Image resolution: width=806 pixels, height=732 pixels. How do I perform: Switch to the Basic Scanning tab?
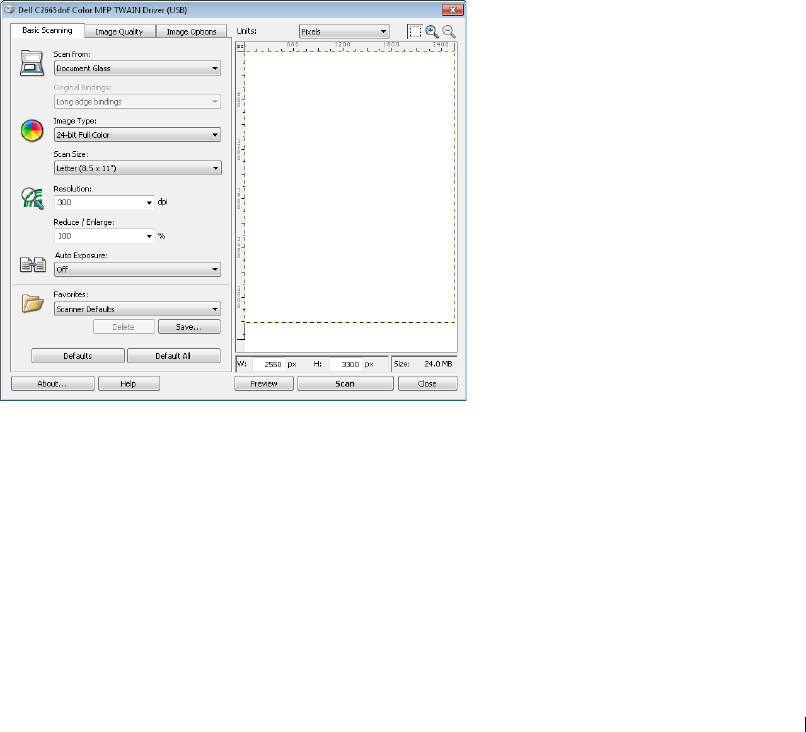[x=47, y=30]
